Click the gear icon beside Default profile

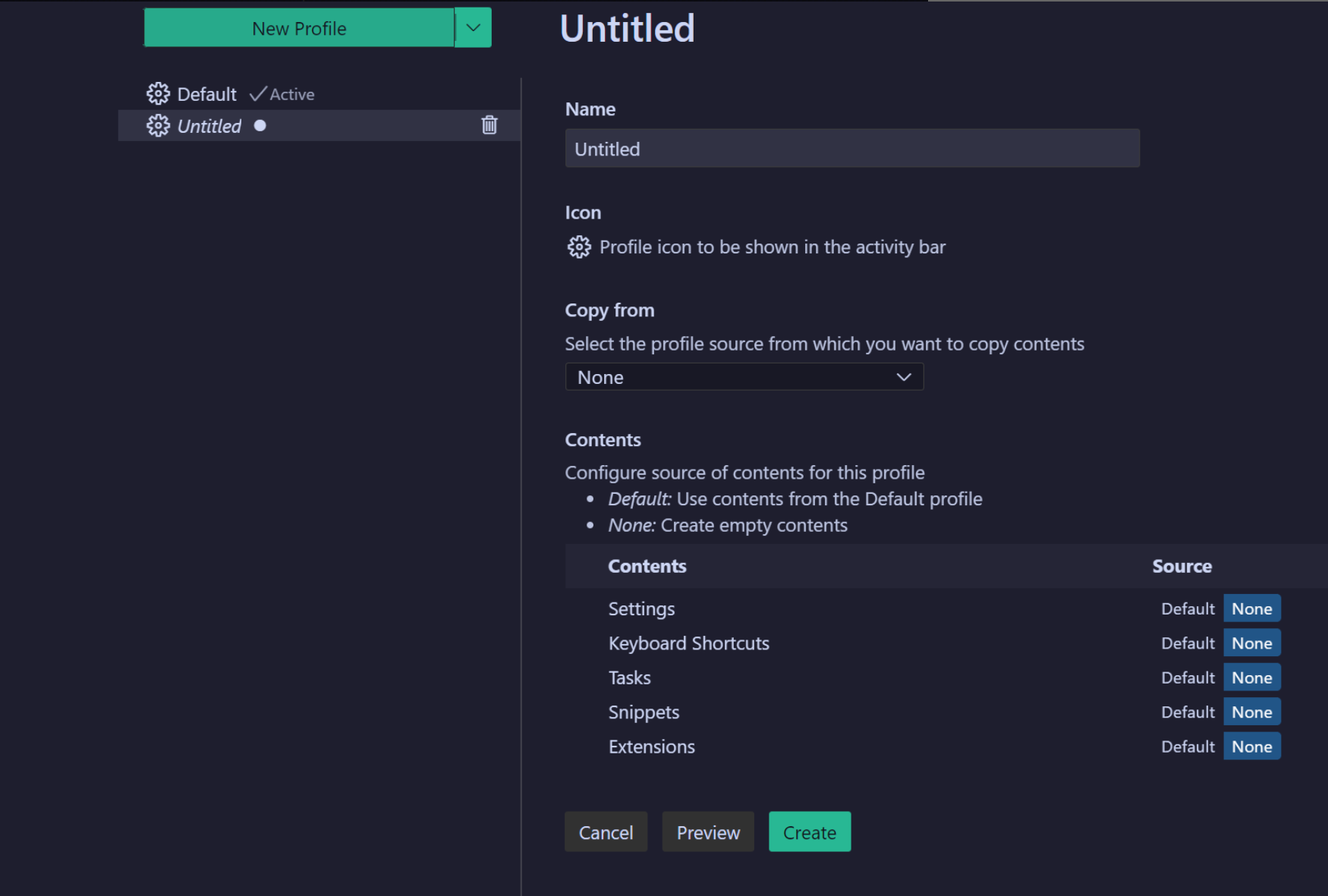[x=158, y=94]
